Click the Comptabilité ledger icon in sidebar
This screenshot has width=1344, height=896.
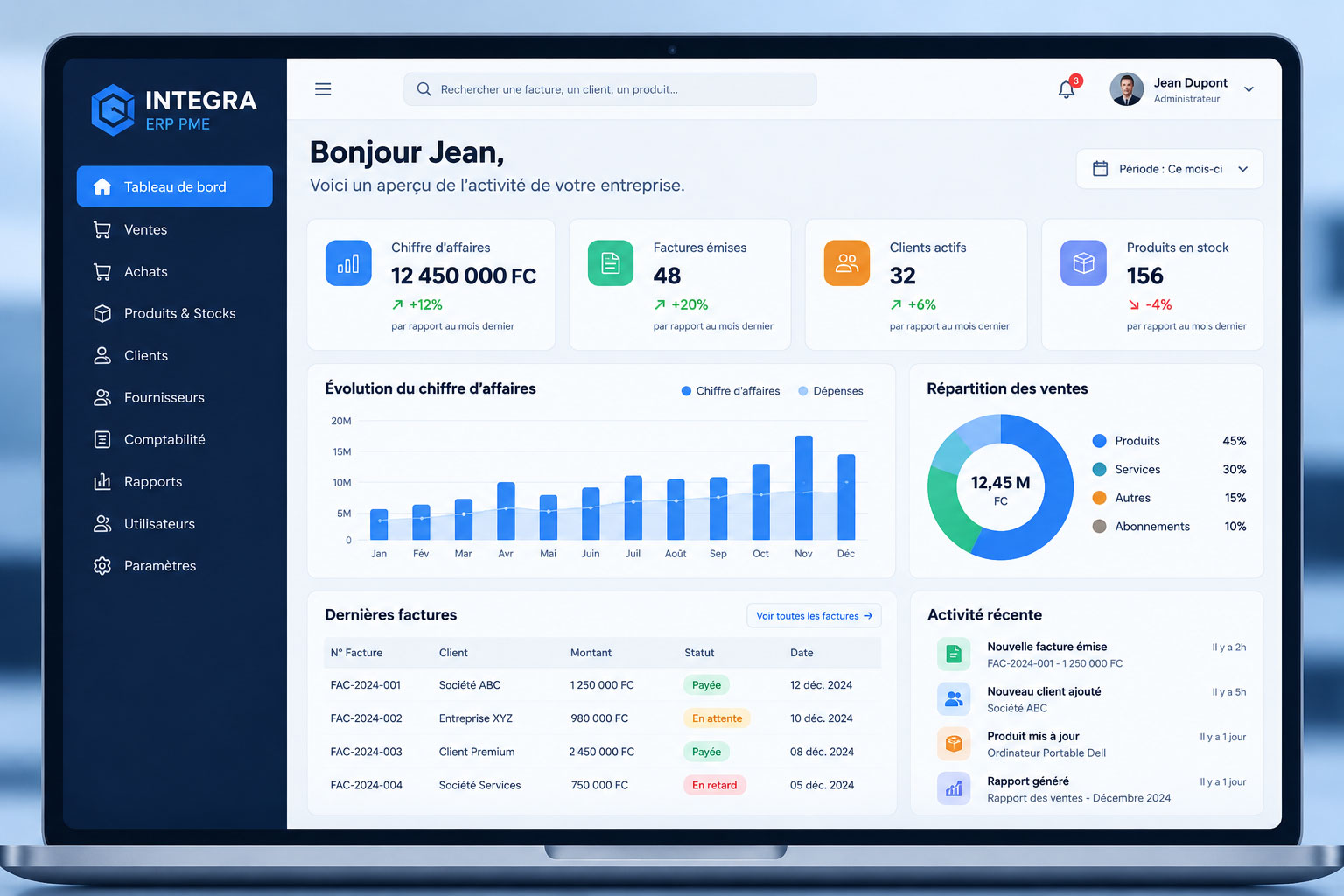click(x=102, y=439)
